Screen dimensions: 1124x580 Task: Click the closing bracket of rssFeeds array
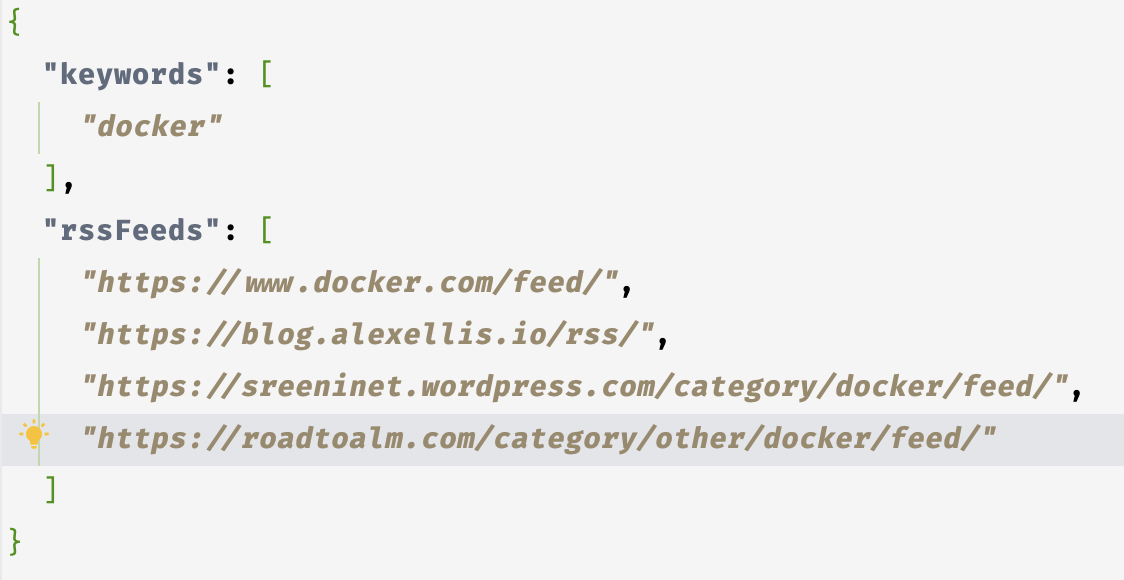(51, 490)
